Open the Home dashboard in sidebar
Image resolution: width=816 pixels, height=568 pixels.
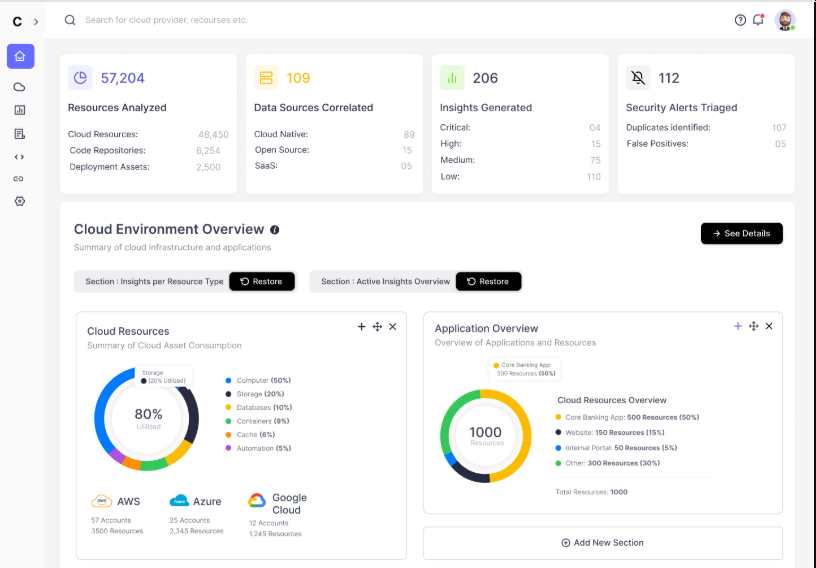click(20, 56)
